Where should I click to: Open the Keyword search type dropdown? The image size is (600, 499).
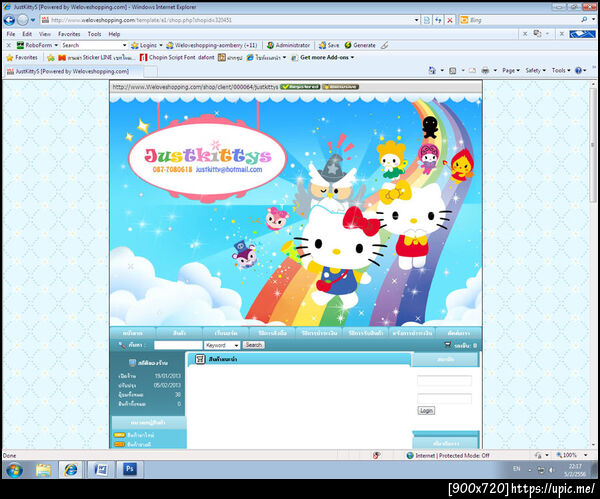(x=222, y=345)
